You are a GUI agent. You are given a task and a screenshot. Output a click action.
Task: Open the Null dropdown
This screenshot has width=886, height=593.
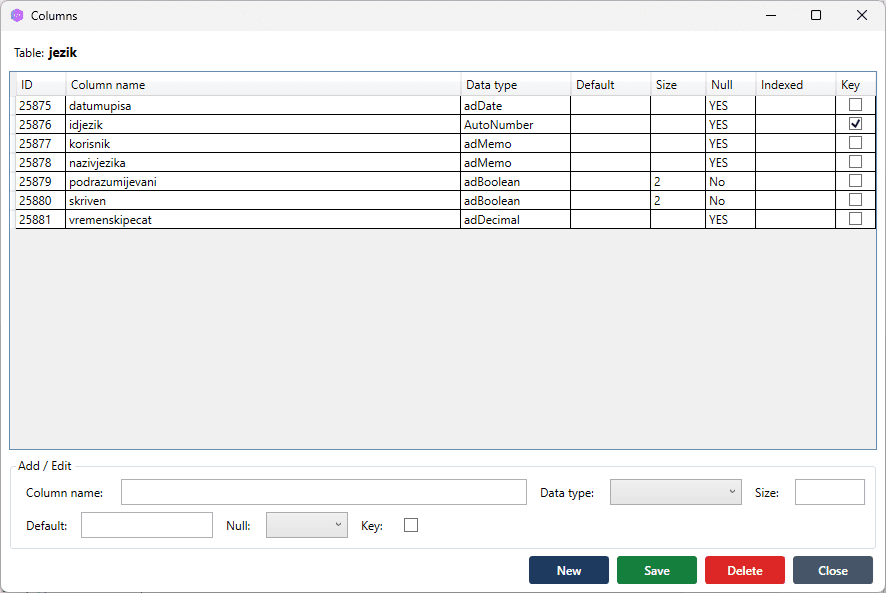coord(306,524)
